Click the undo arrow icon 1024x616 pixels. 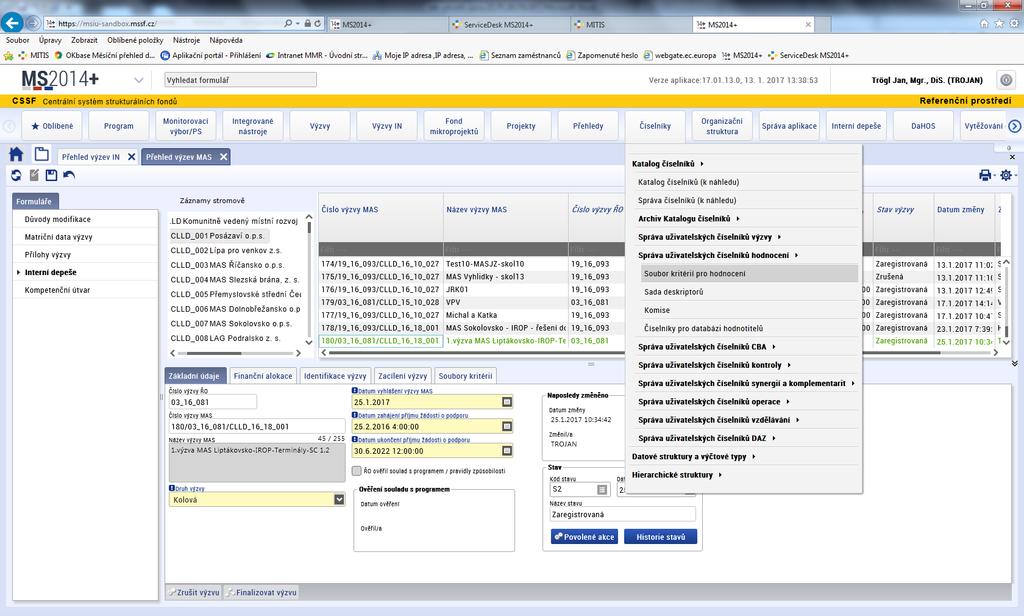pos(69,175)
